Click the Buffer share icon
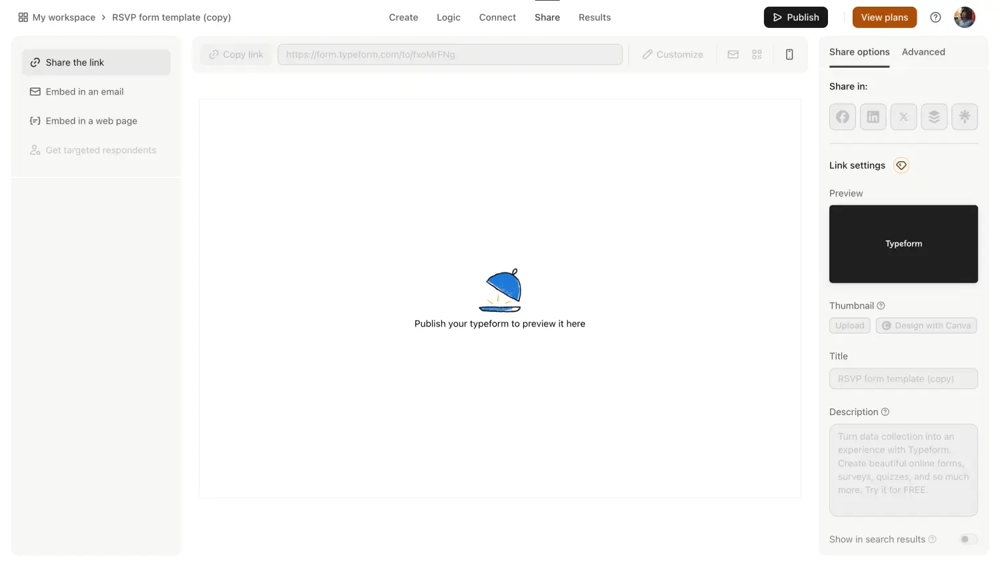Screen dimensions: 1000x565 (x=934, y=117)
